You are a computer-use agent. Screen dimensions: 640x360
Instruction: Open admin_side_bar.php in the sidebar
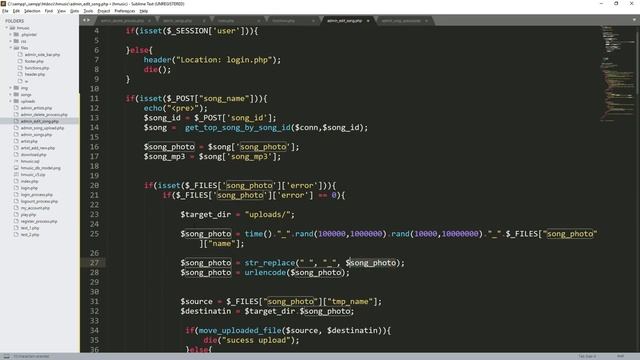(x=42, y=54)
